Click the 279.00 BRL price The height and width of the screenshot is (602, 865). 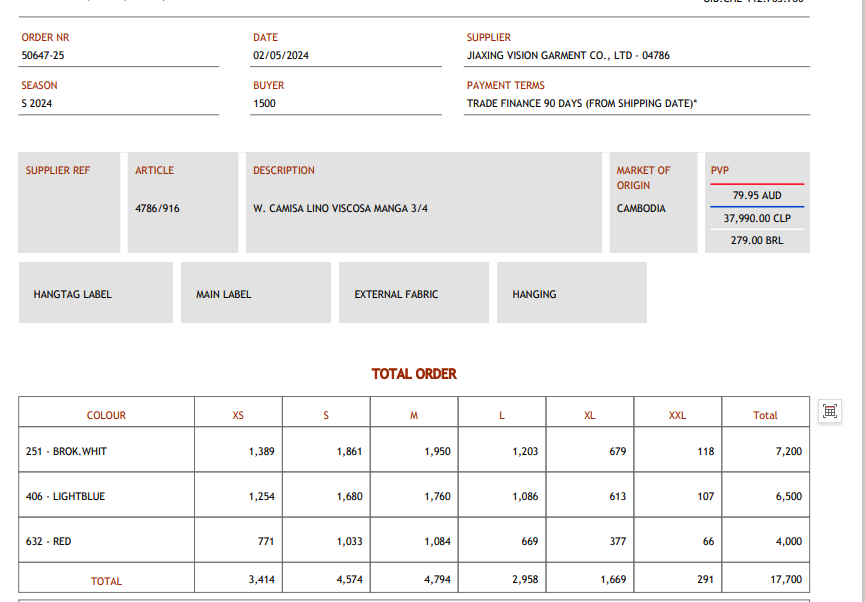coord(757,241)
